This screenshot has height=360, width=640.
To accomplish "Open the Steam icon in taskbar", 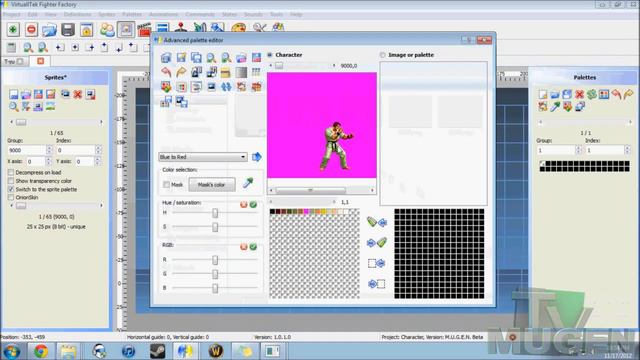I will tap(158, 351).
